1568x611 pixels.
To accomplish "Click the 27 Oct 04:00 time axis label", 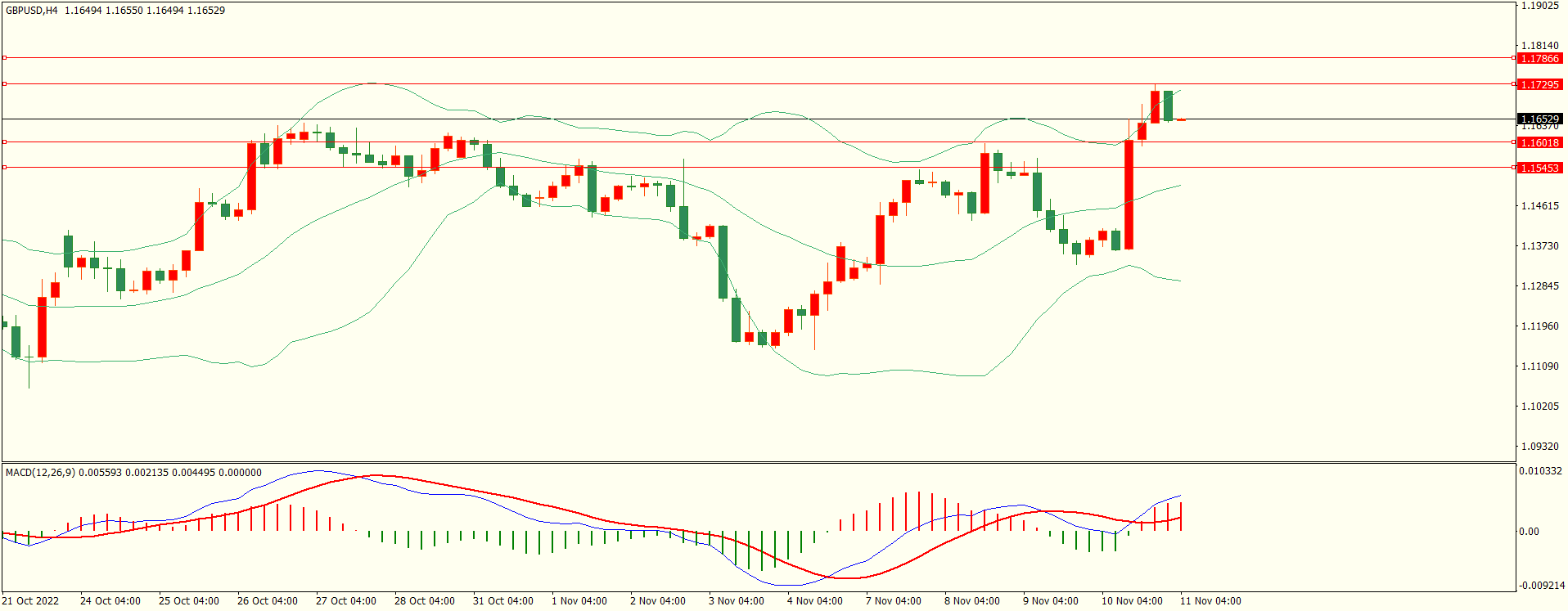I will pyautogui.click(x=345, y=601).
